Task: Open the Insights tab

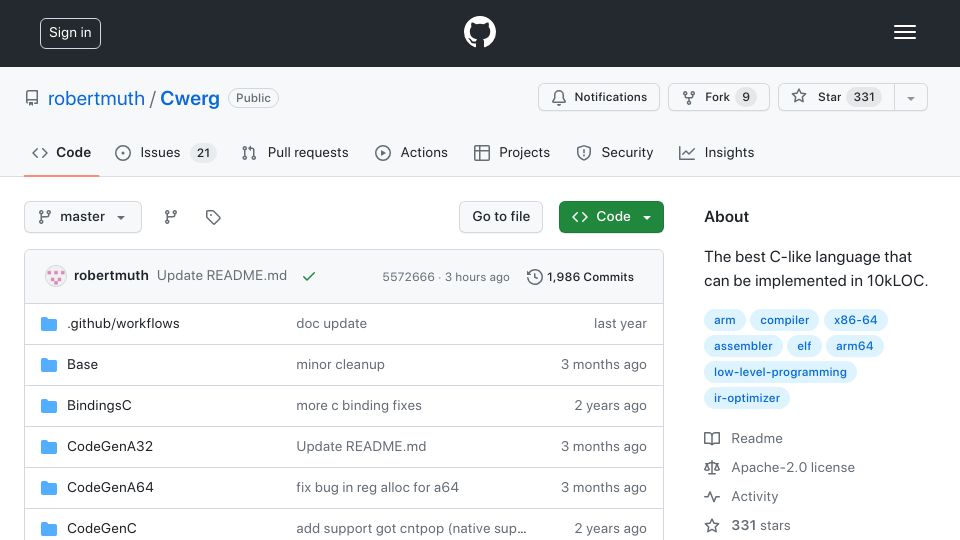Action: pos(717,152)
